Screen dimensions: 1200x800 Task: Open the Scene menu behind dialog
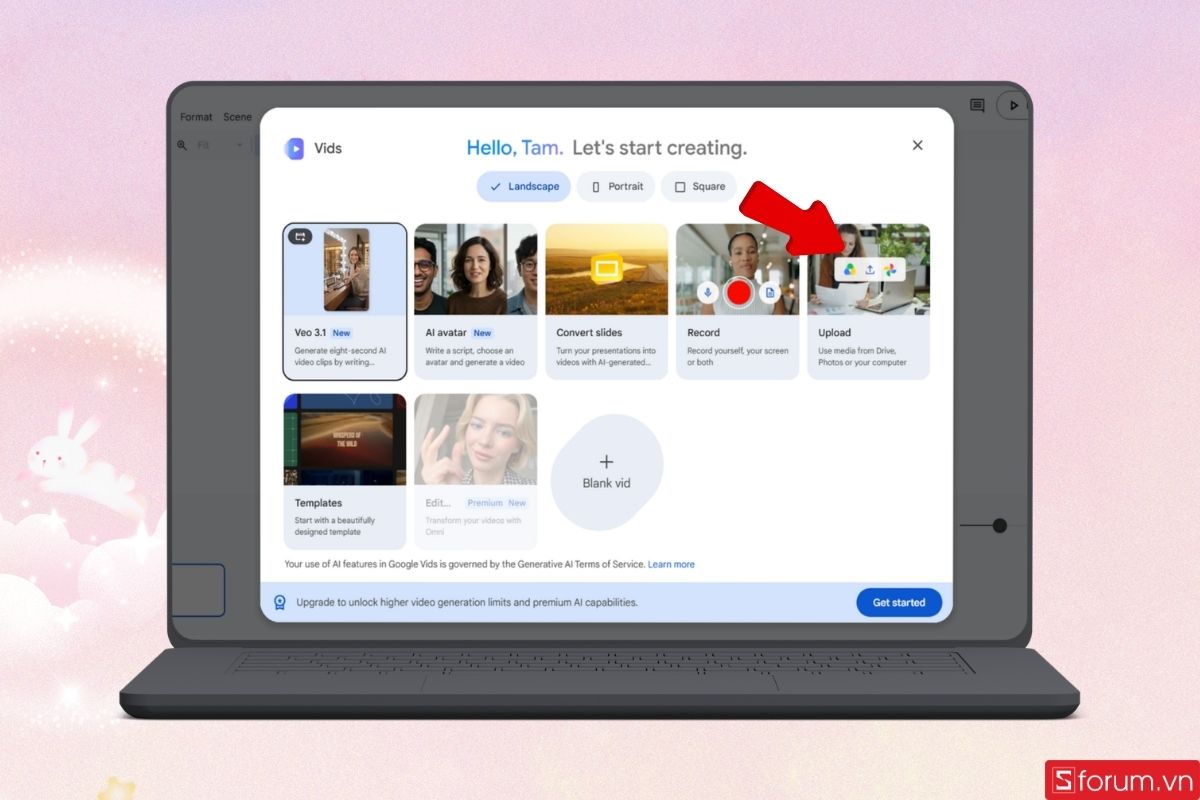238,117
